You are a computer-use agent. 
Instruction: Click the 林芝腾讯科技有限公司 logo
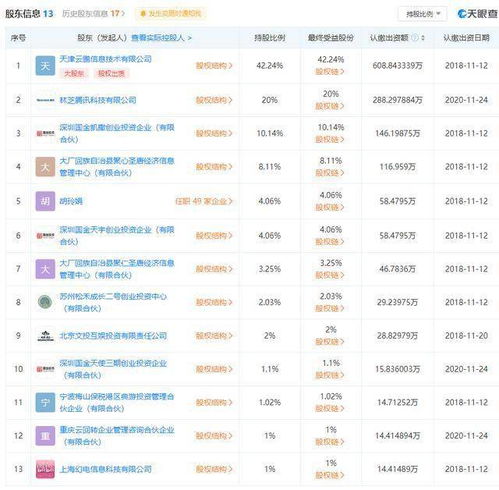[45, 100]
